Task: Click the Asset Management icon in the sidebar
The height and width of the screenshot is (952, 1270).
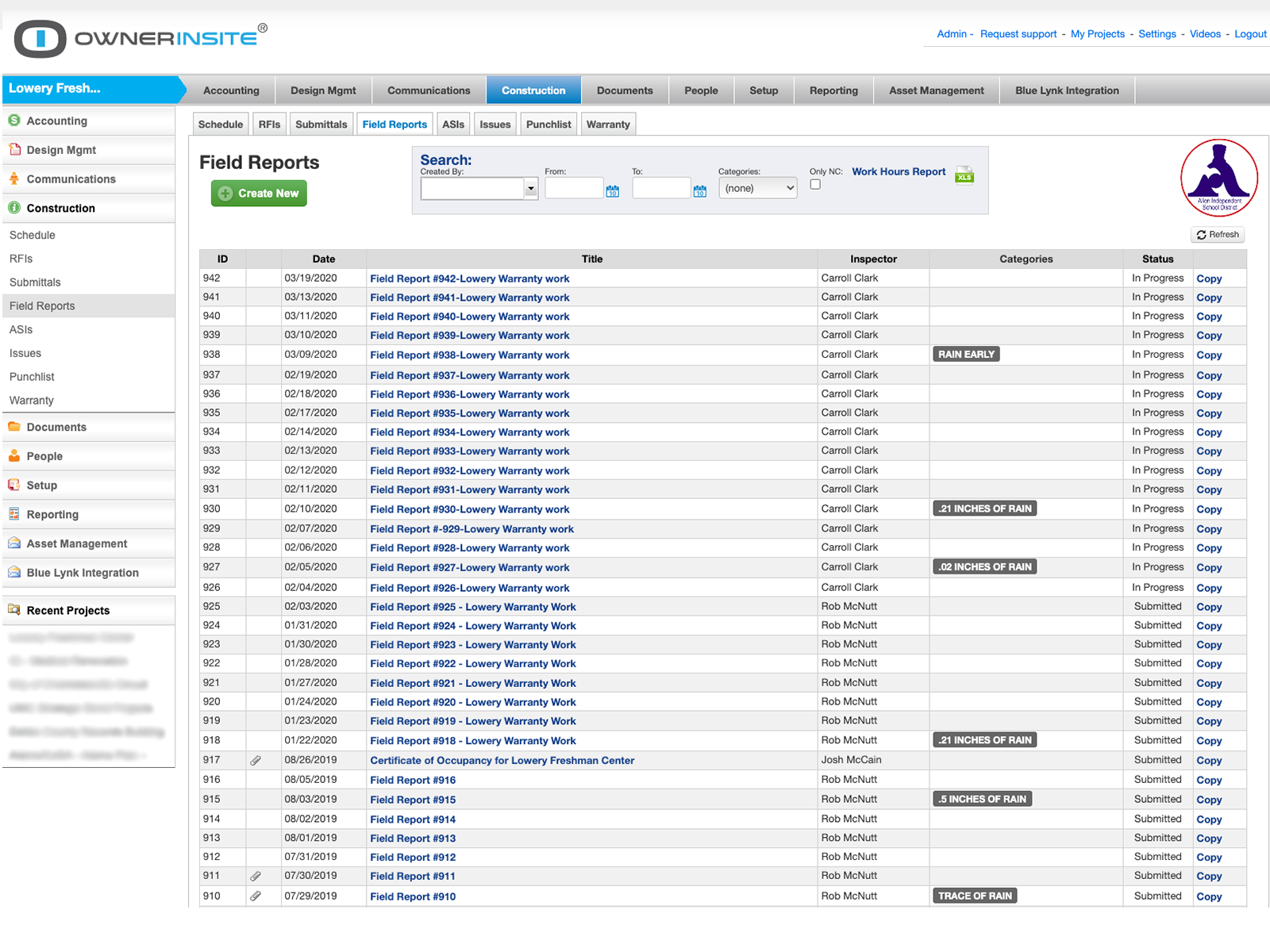Action: tap(13, 543)
